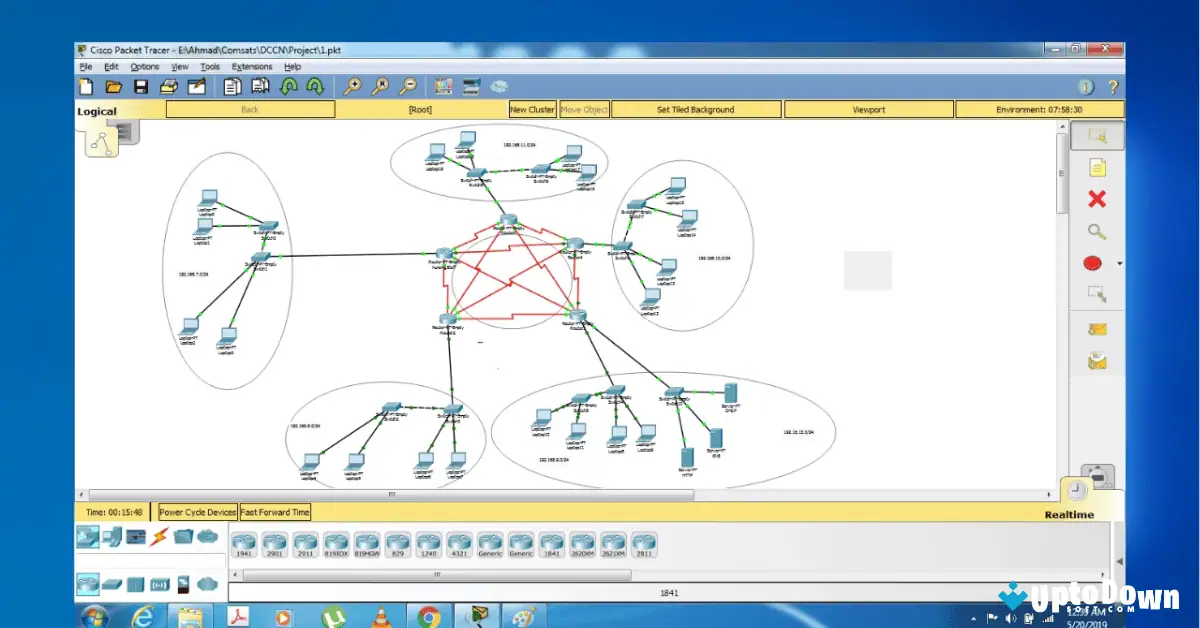Select the Delete tool in the right sidebar
Viewport: 1200px width, 628px height.
pos(1097,199)
